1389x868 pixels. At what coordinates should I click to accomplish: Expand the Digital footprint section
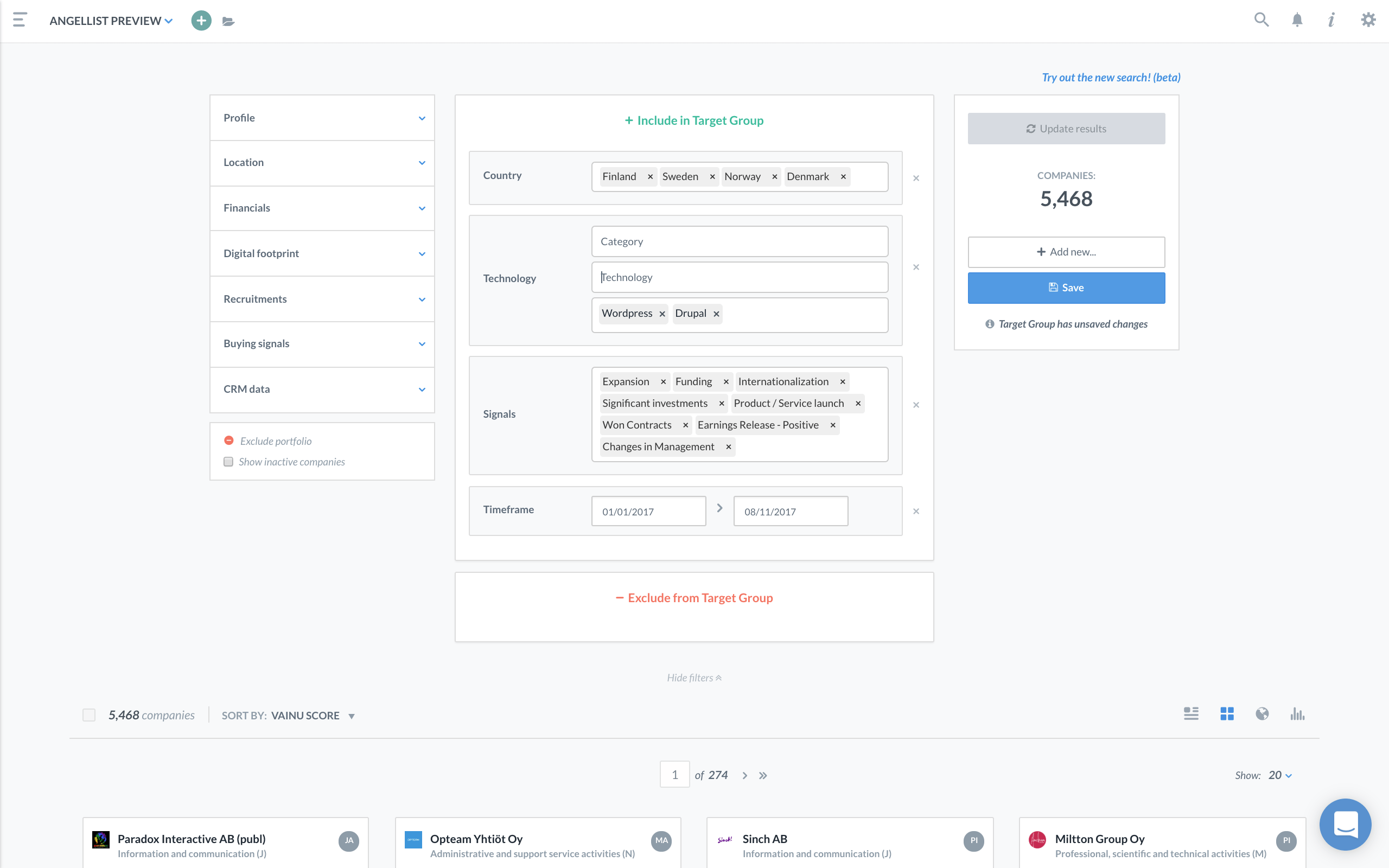(x=322, y=253)
